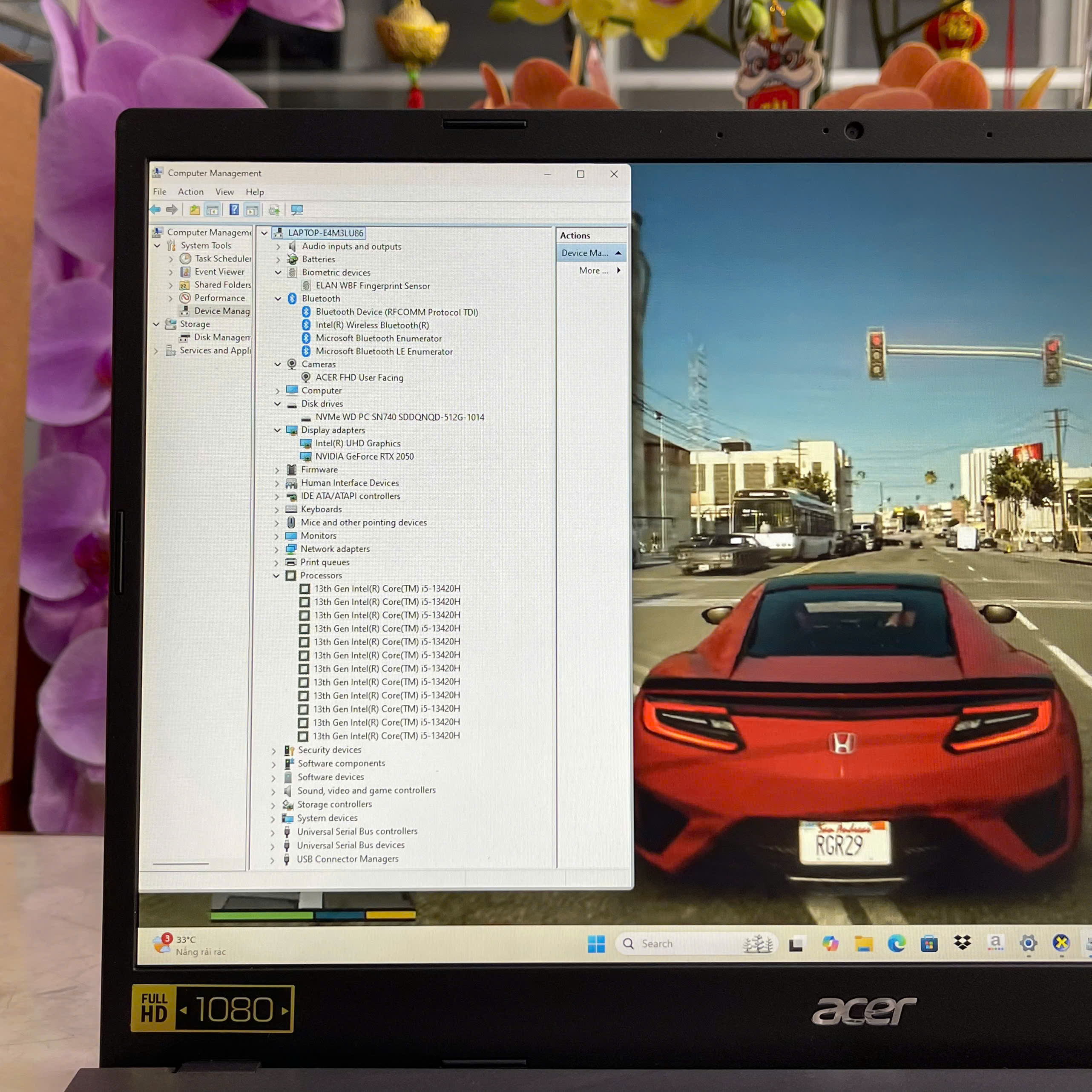Click the taskbar Search box
This screenshot has width=1092, height=1092.
pos(696,943)
